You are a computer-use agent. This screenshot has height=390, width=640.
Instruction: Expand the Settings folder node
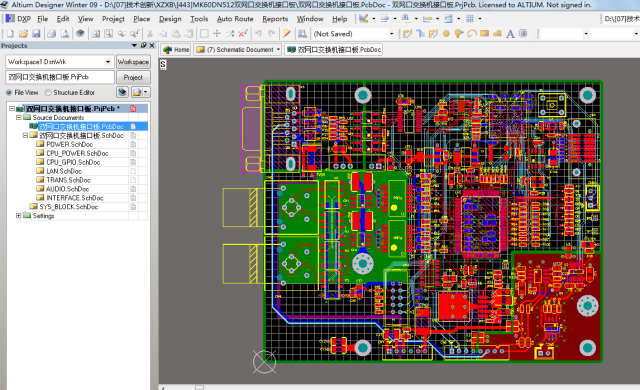19,215
